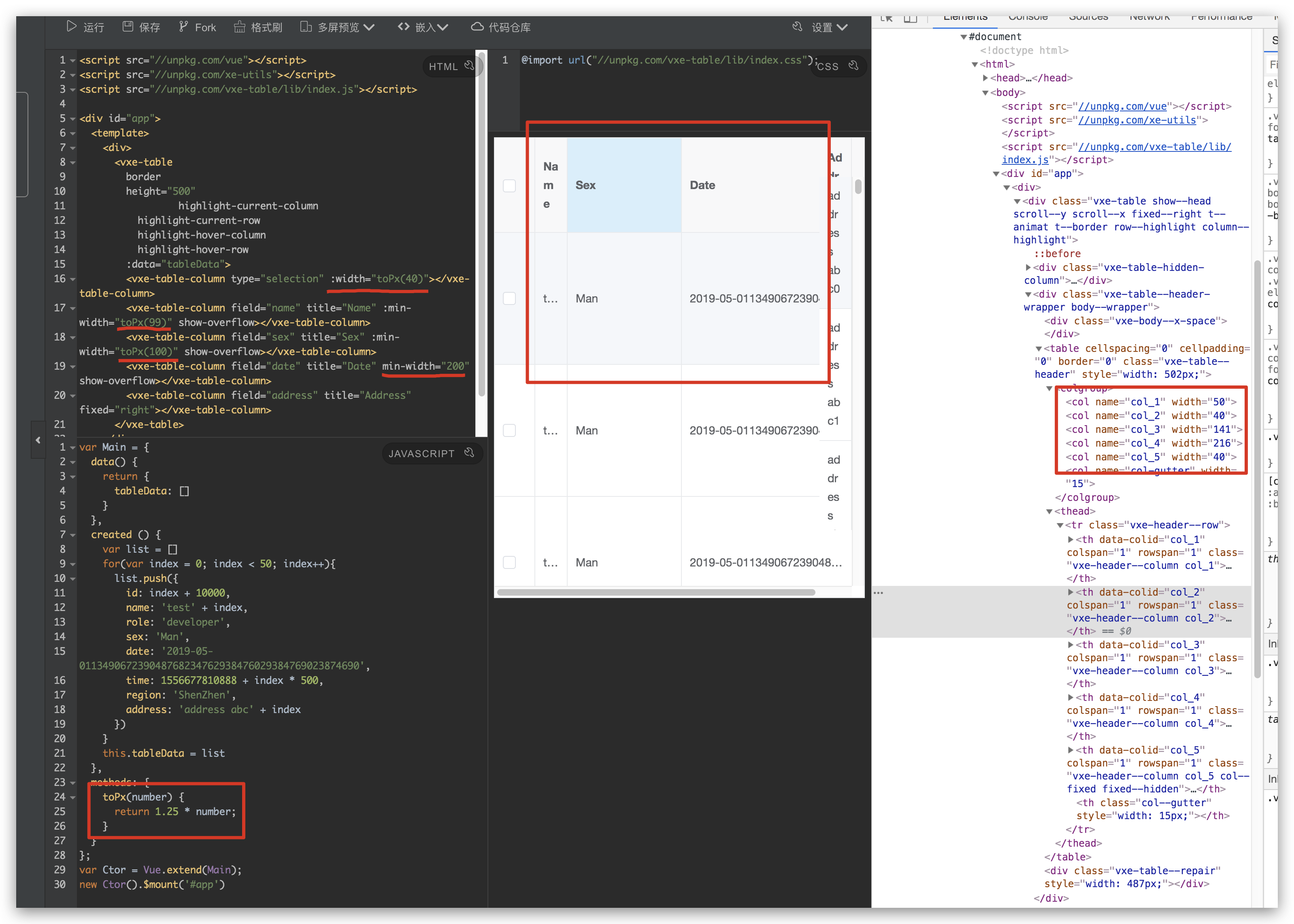Switch to the Network tab in DevTools
The width and height of the screenshot is (1294, 924).
[x=1149, y=18]
